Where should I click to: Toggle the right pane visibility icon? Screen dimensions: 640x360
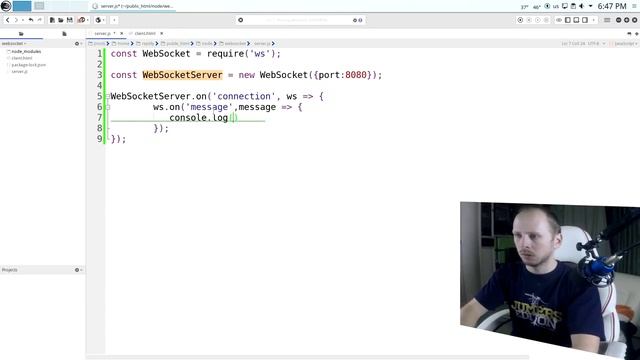click(585, 20)
